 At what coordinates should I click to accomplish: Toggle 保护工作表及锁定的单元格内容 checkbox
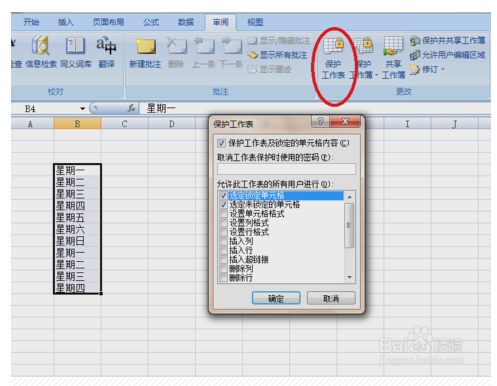(x=221, y=143)
